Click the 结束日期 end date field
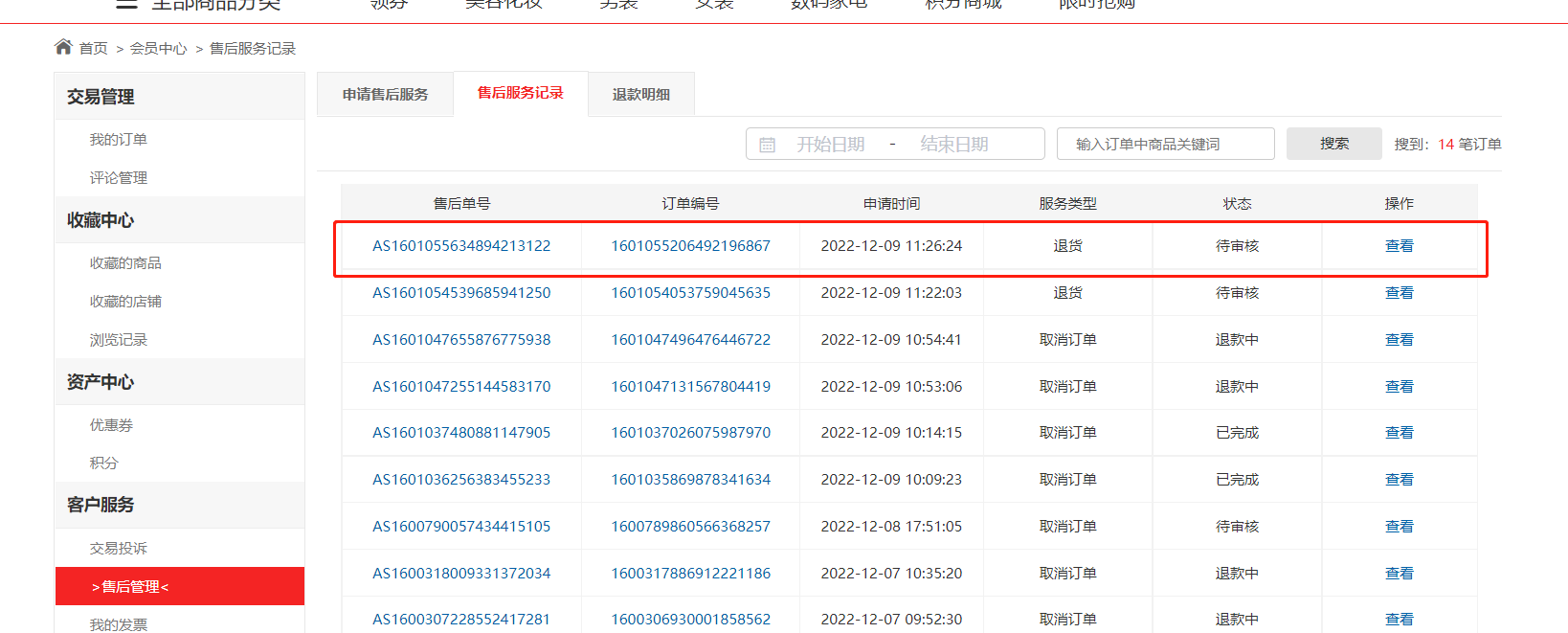The image size is (1568, 633). pyautogui.click(x=954, y=145)
